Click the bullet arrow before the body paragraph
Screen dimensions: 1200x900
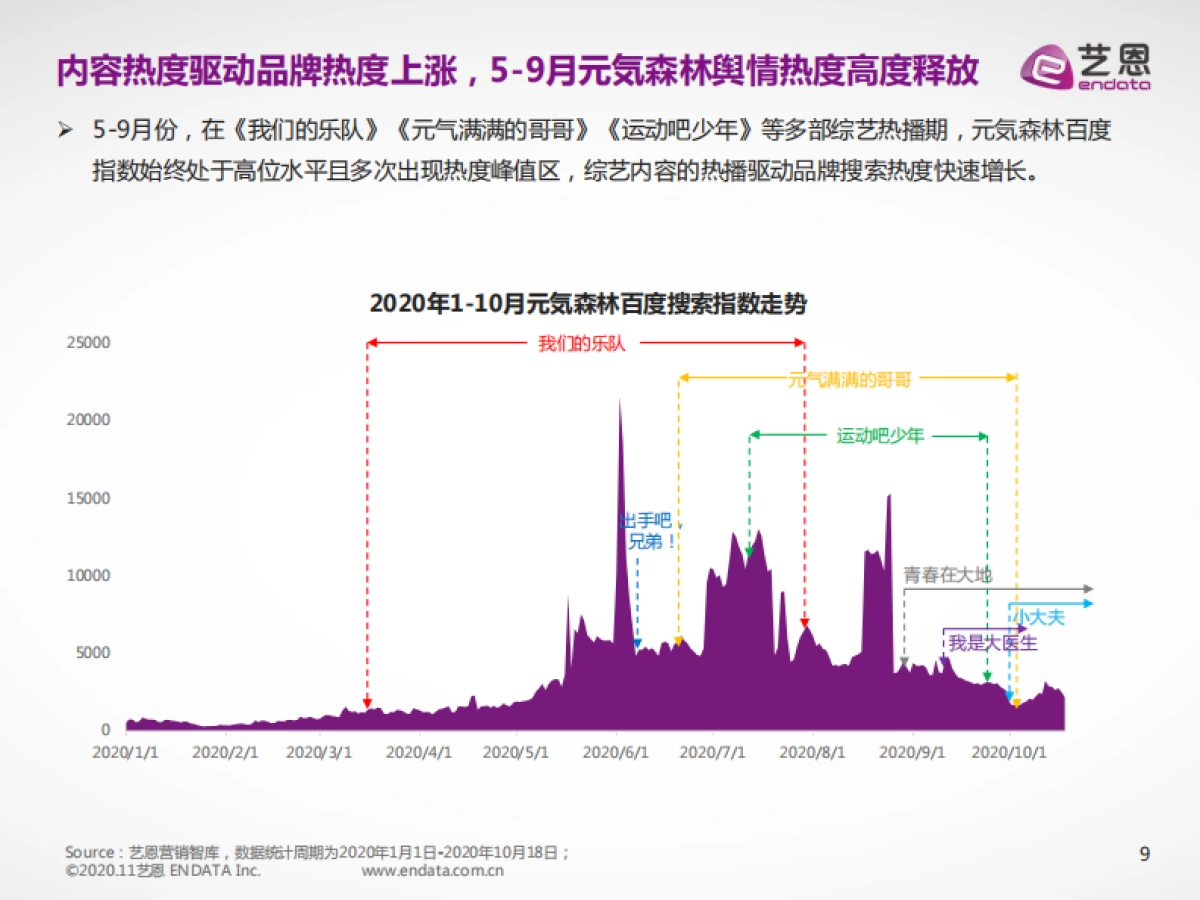pyautogui.click(x=66, y=126)
